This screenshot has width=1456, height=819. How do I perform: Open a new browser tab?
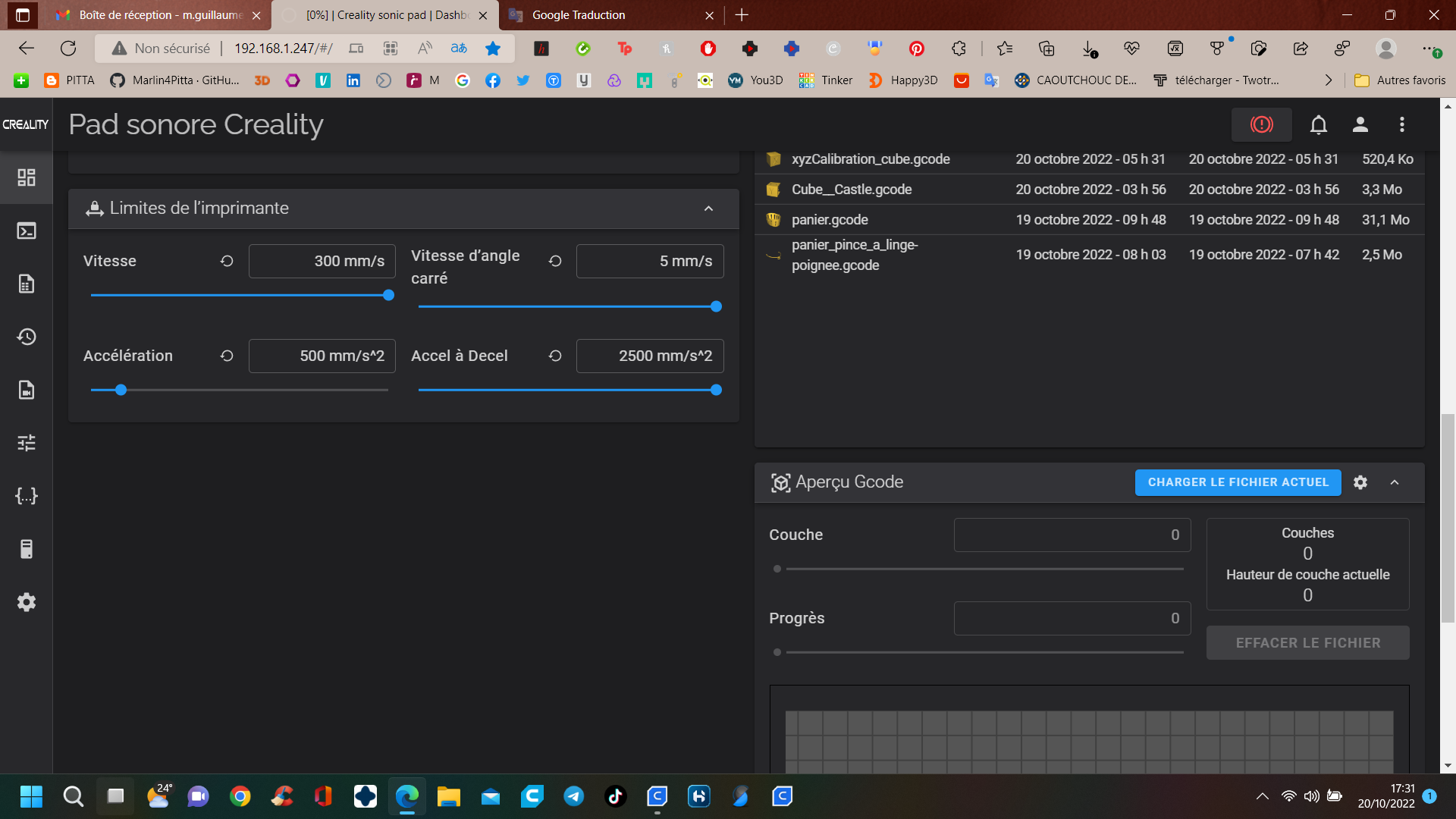tap(742, 15)
